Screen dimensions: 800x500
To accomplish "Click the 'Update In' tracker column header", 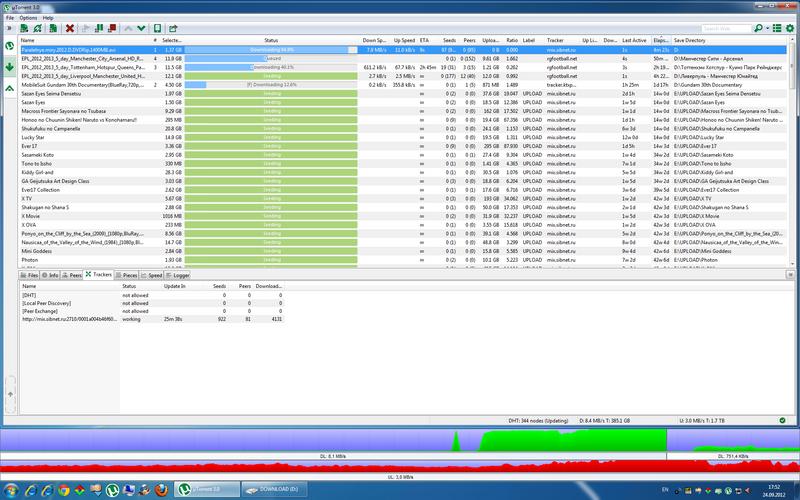I will point(175,286).
